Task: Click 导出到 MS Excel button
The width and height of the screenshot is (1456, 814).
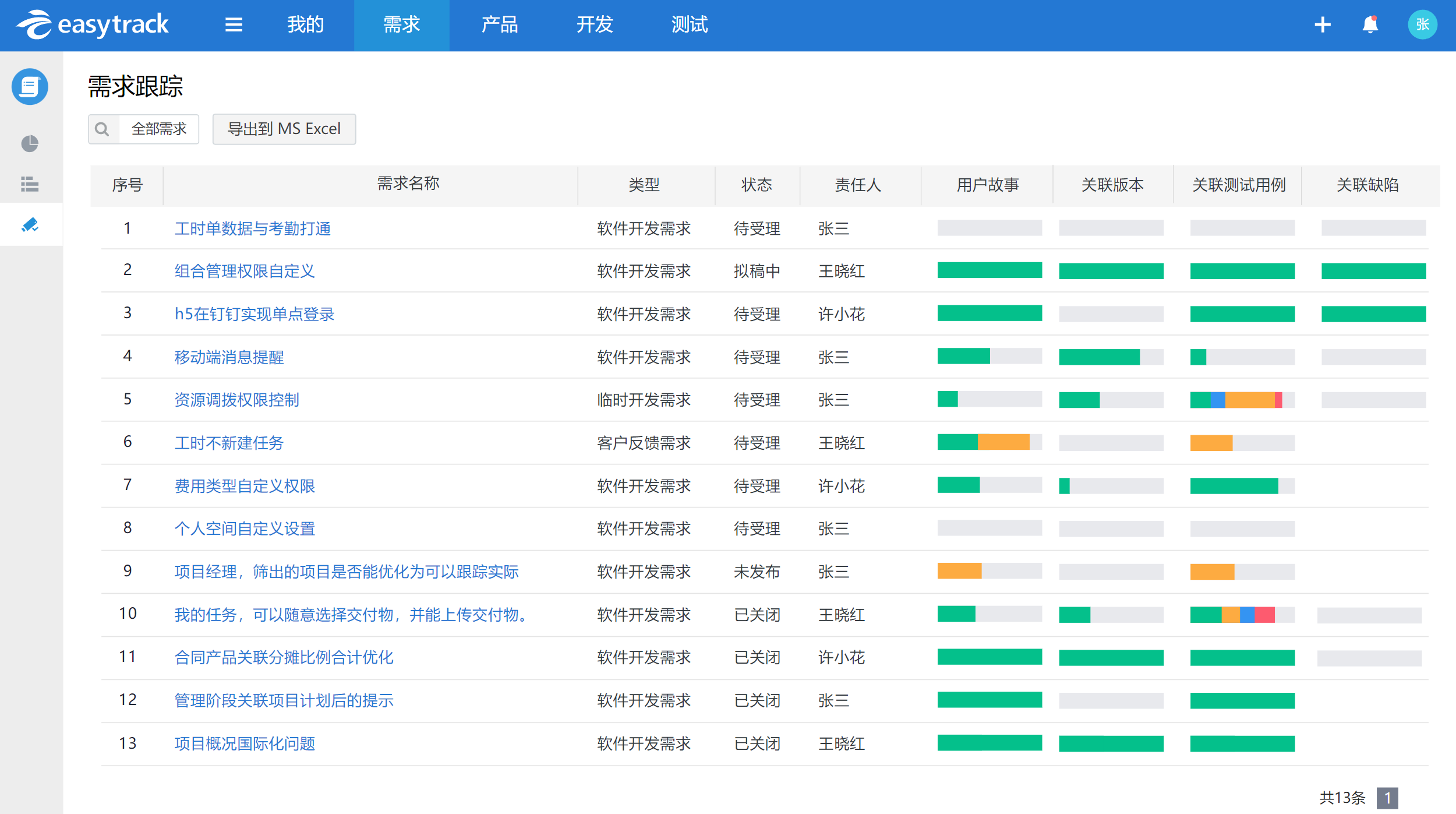Action: pos(284,129)
